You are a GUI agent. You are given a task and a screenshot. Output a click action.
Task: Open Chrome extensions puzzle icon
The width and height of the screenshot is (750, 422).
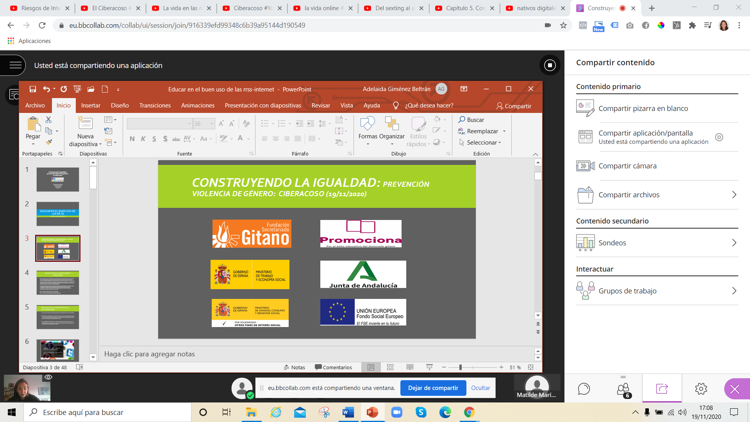tap(692, 25)
